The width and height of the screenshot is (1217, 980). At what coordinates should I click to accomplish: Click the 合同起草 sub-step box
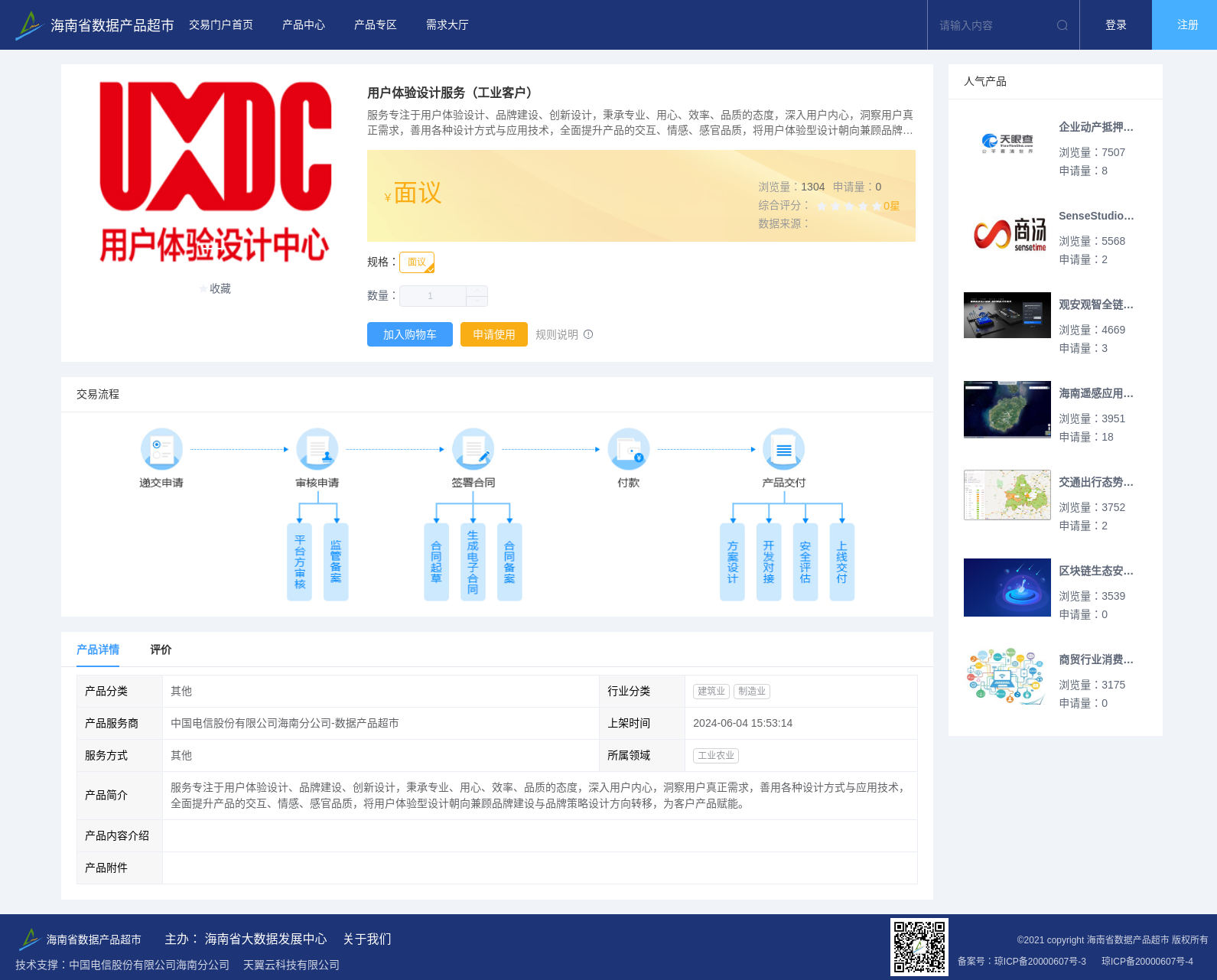pyautogui.click(x=436, y=562)
